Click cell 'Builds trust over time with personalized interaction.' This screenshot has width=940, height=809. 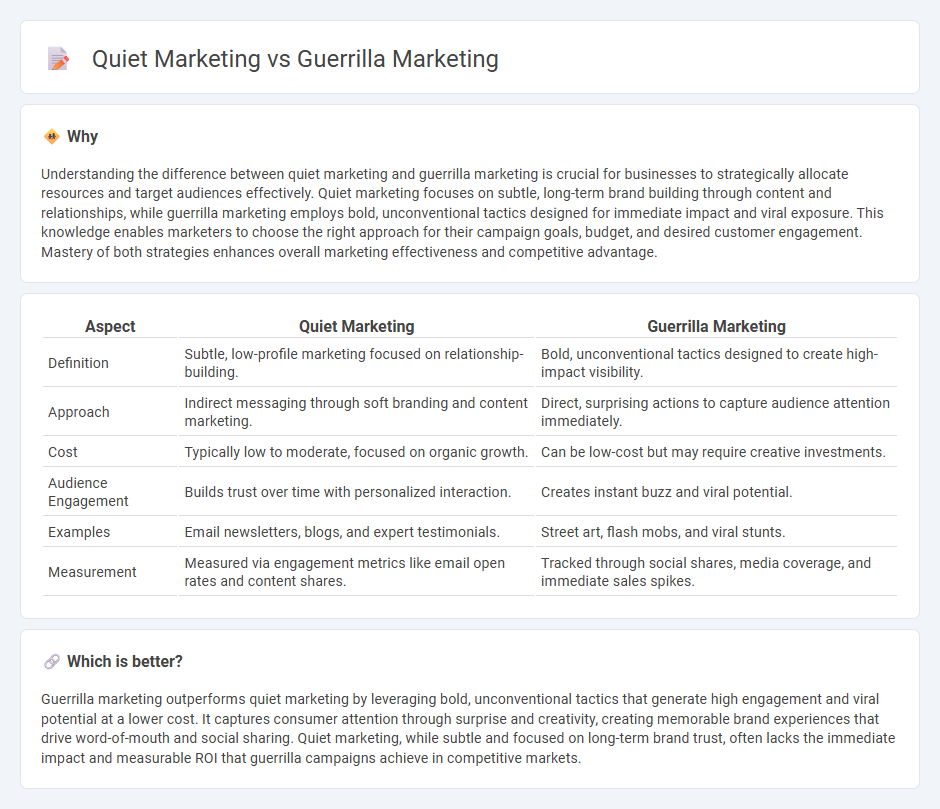point(356,492)
